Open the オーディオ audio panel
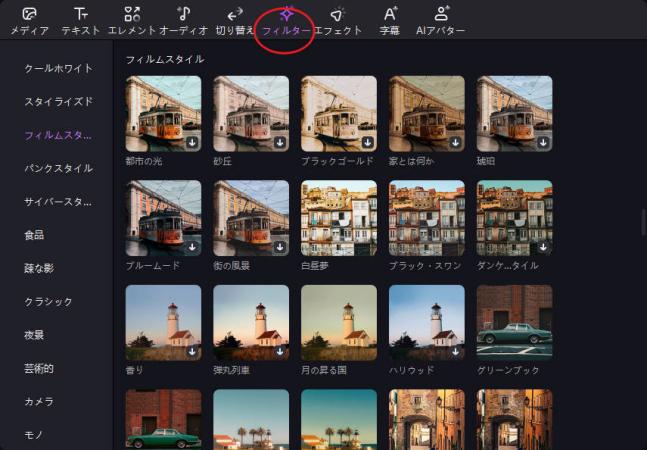 [x=183, y=21]
